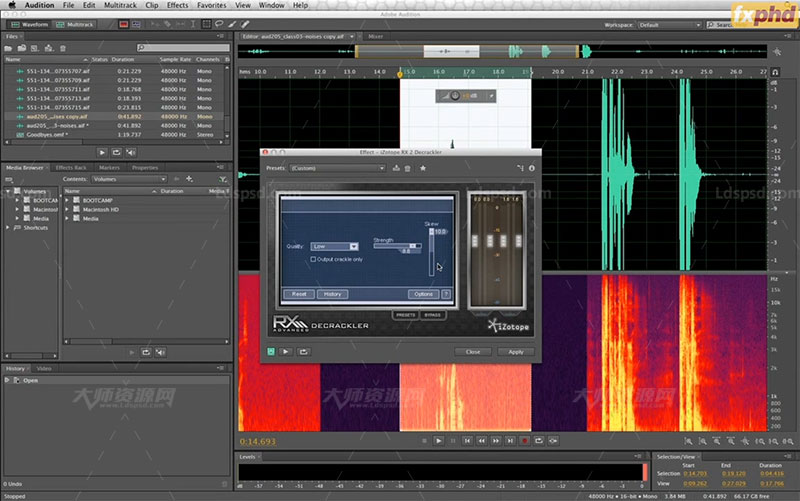Collapse Volumes tree node
This screenshot has height=501, width=800.
click(x=8, y=191)
